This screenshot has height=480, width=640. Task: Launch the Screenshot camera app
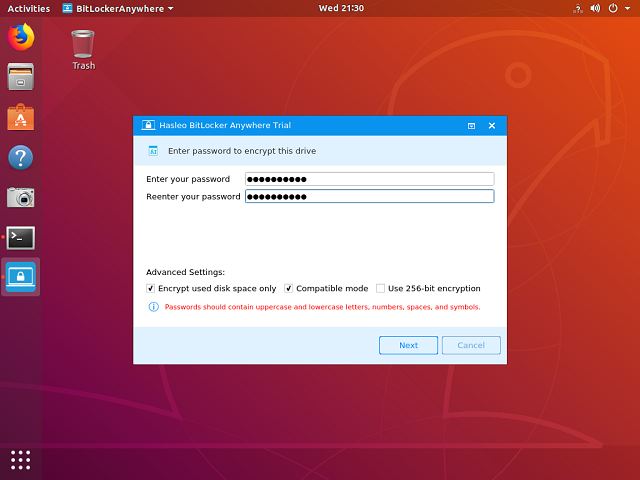coord(21,197)
